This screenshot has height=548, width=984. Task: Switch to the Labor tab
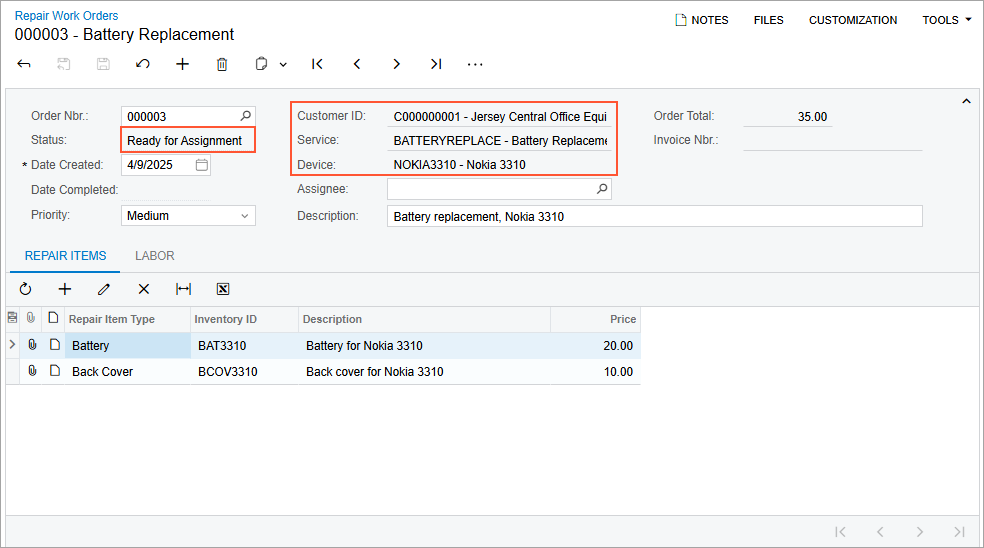point(155,256)
